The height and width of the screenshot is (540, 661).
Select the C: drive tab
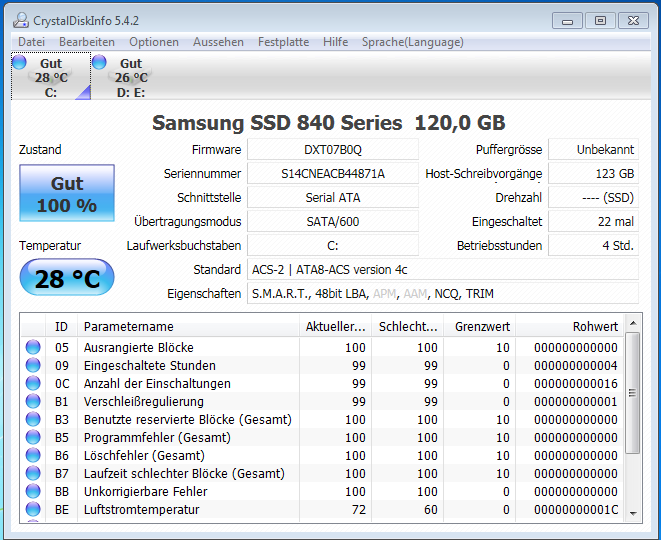(51, 76)
